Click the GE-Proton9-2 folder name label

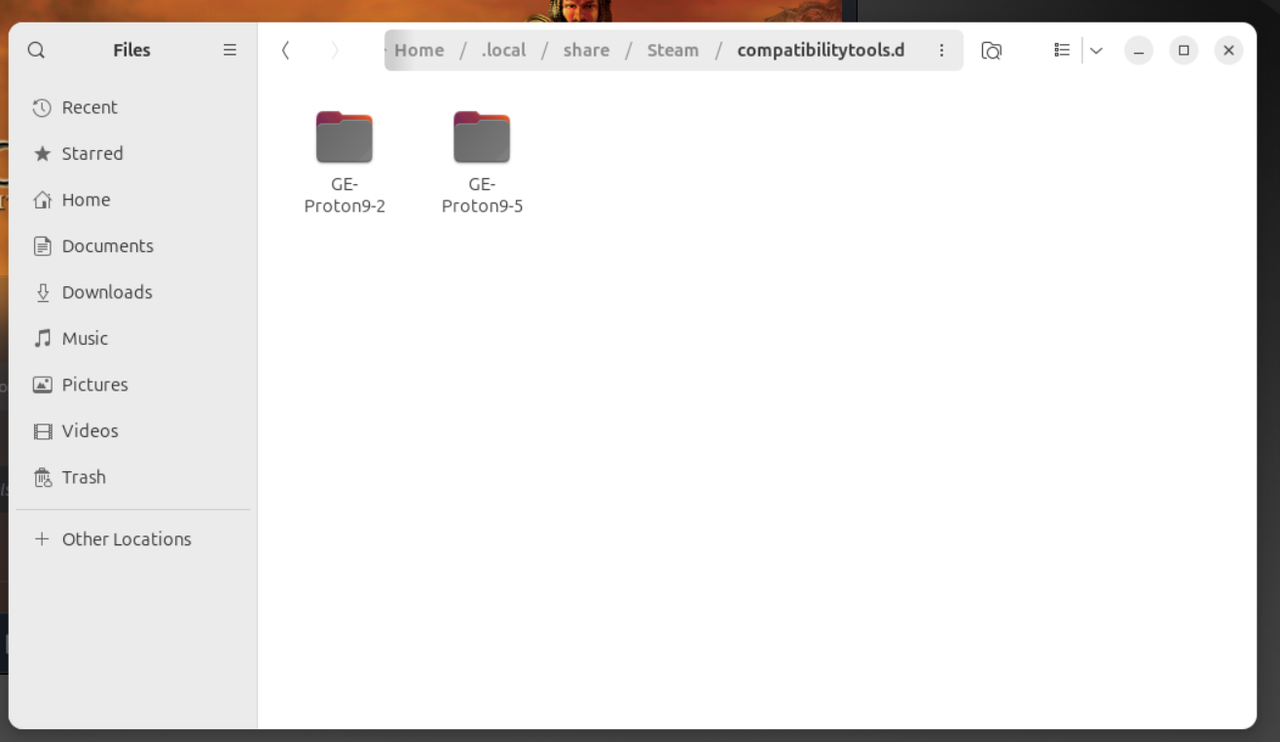(345, 195)
